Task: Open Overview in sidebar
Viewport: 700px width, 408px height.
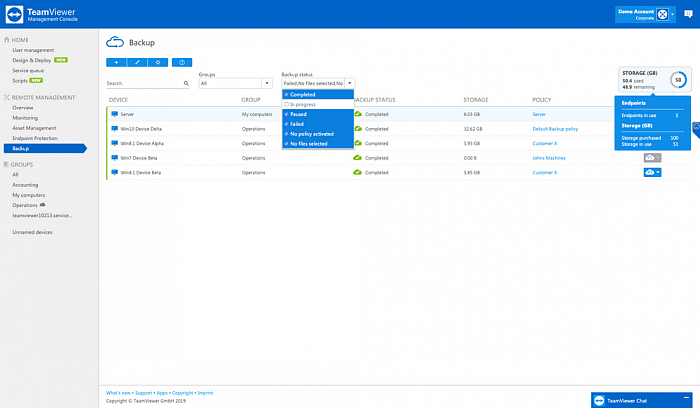Action: [x=23, y=108]
